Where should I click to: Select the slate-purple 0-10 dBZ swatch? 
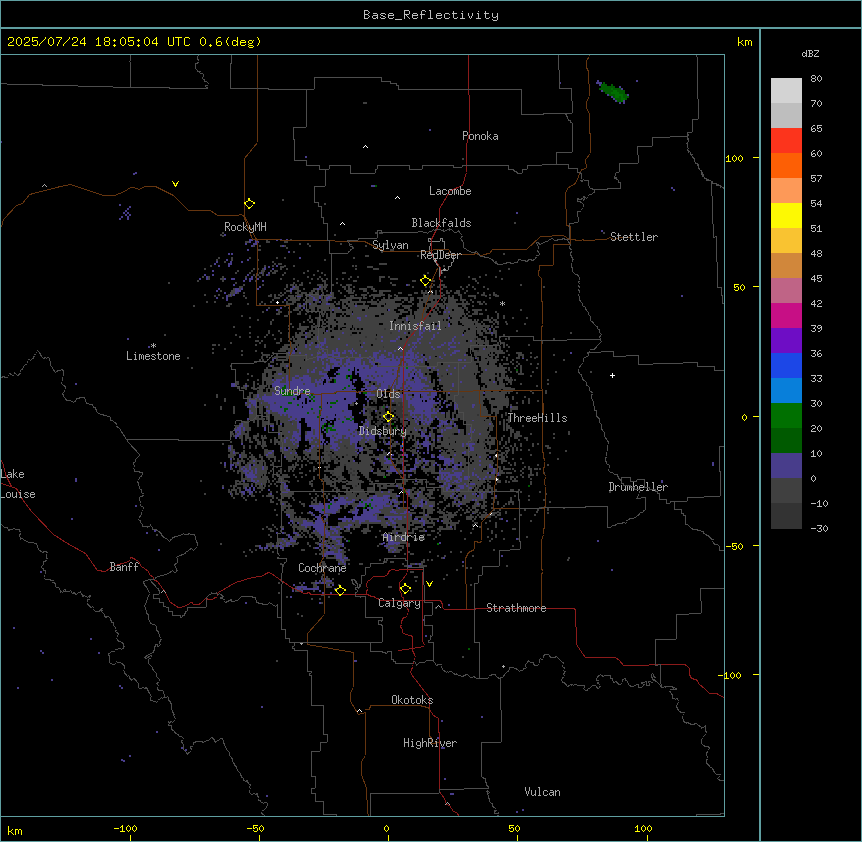coord(786,466)
